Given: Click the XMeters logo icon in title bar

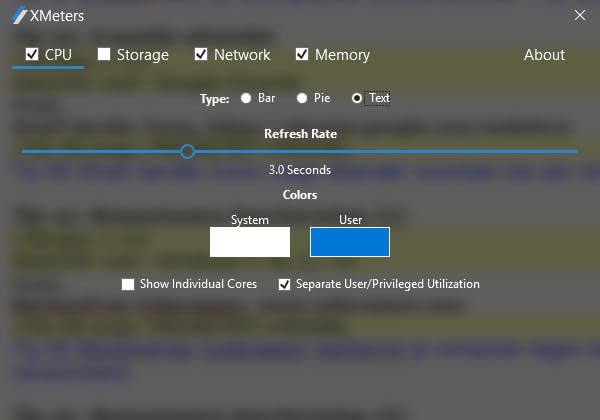Looking at the screenshot, I should tap(18, 16).
